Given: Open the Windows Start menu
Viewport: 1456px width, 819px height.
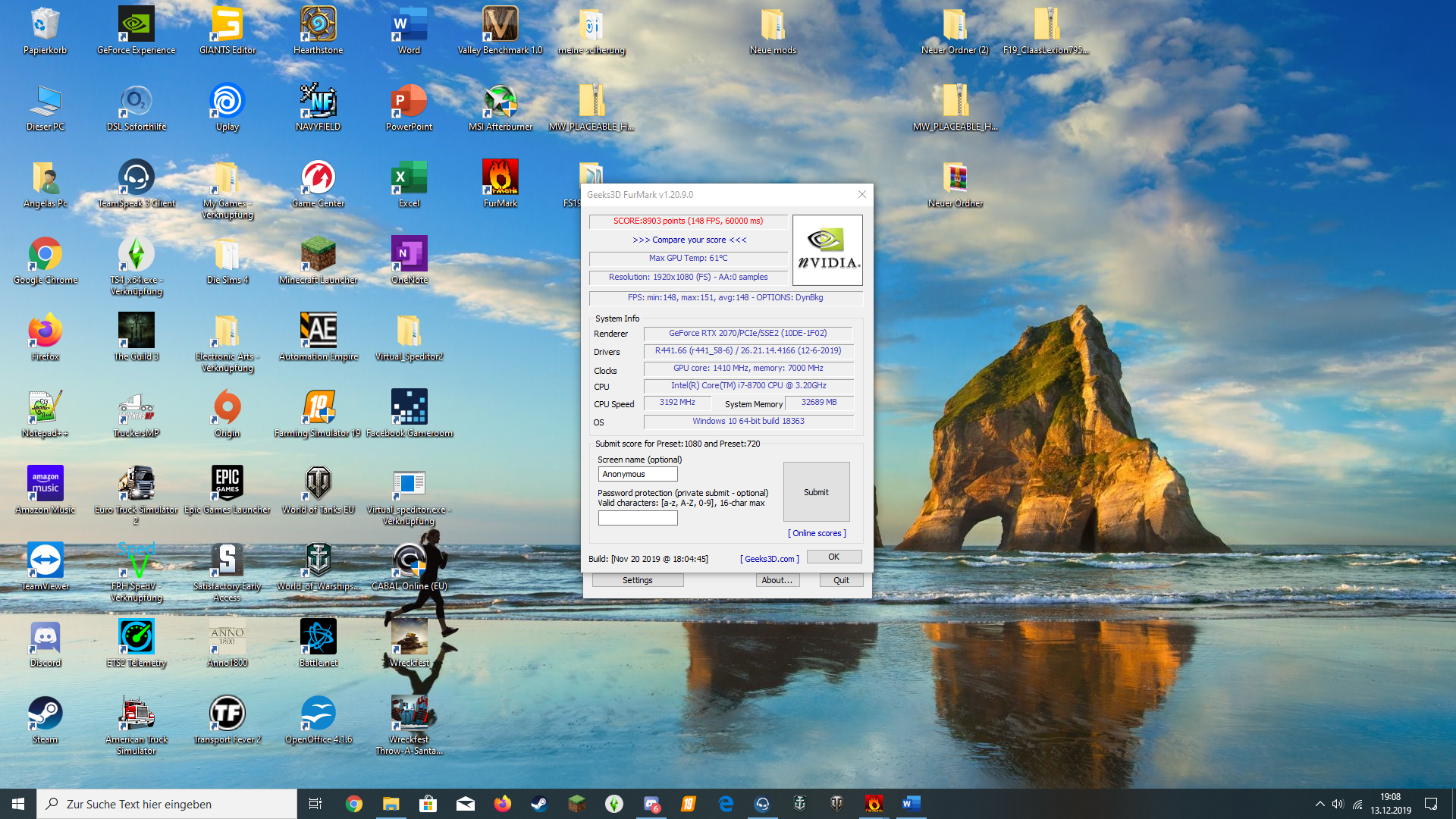Looking at the screenshot, I should click(18, 804).
